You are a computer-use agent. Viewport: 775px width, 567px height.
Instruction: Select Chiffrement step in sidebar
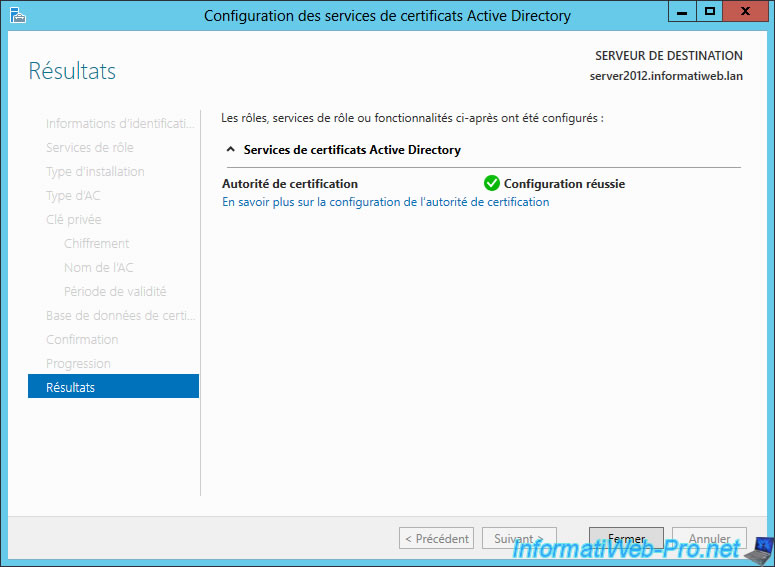click(96, 243)
